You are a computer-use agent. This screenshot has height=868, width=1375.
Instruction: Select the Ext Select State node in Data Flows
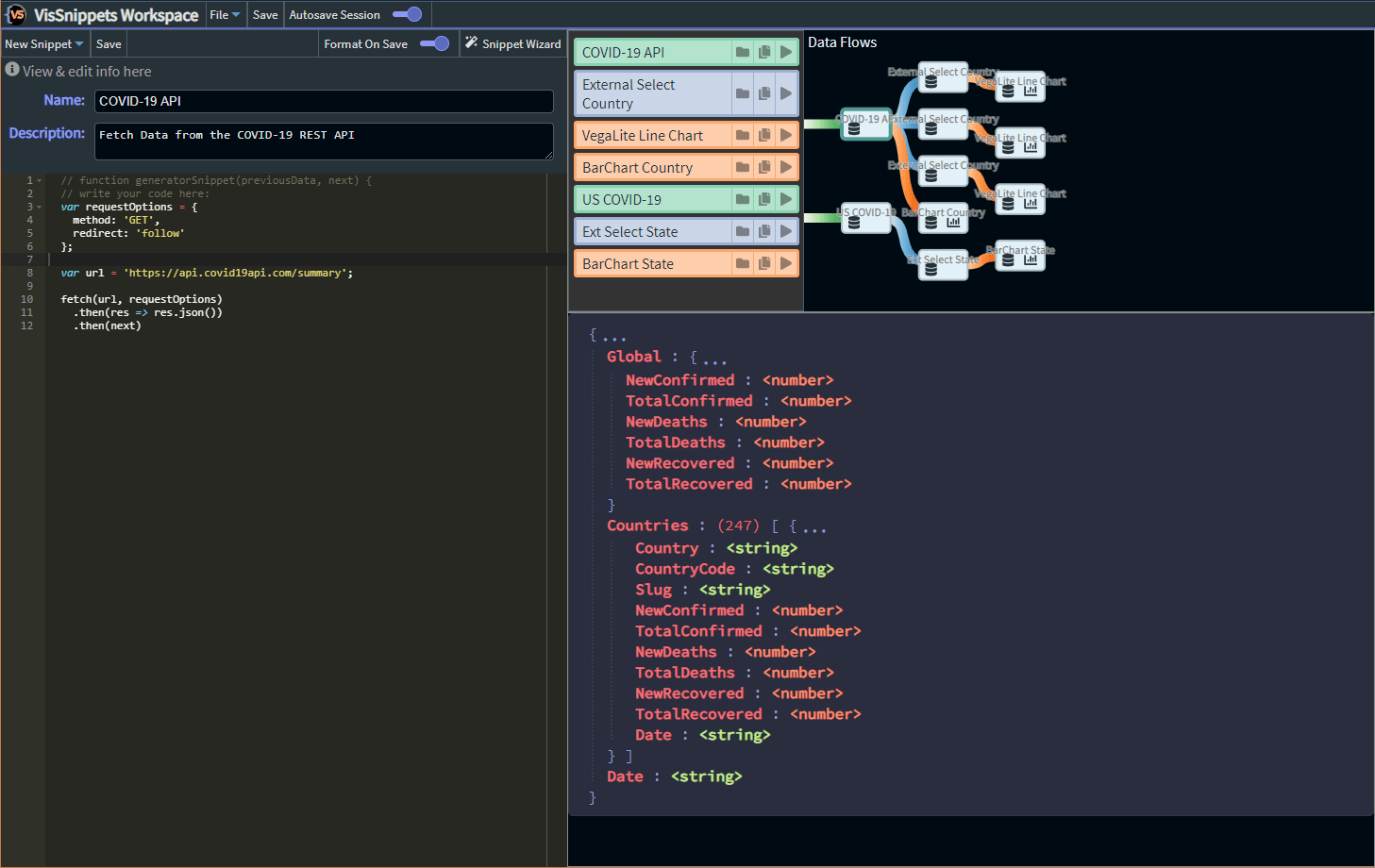pyautogui.click(x=943, y=264)
